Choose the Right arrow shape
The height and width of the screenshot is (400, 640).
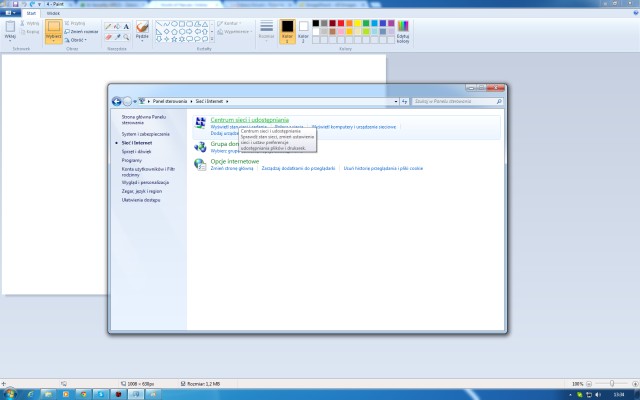pyautogui.click(x=190, y=31)
